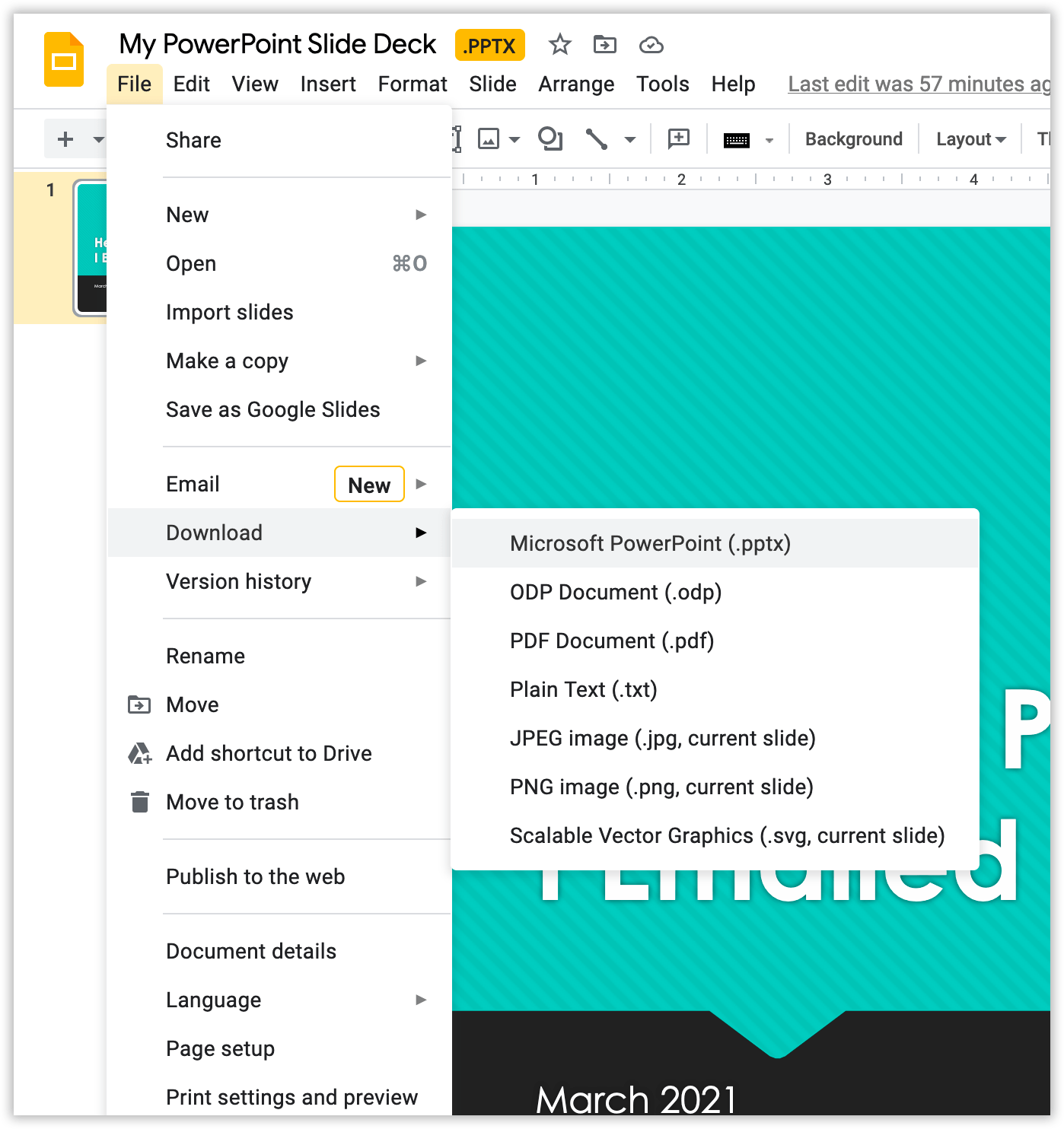Click the presentation title My PowerPoint Slide Deck
Image resolution: width=1064 pixels, height=1129 pixels.
point(278,44)
